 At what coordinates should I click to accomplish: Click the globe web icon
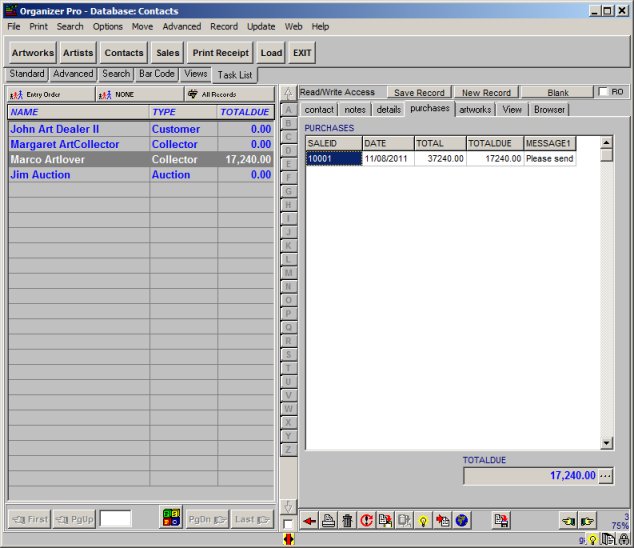pos(462,521)
